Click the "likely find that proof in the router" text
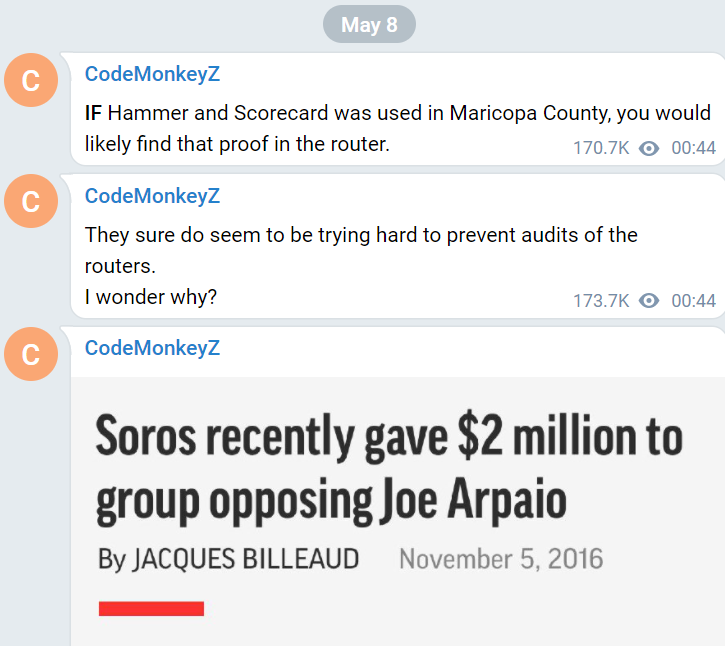The image size is (725, 646). [x=237, y=144]
